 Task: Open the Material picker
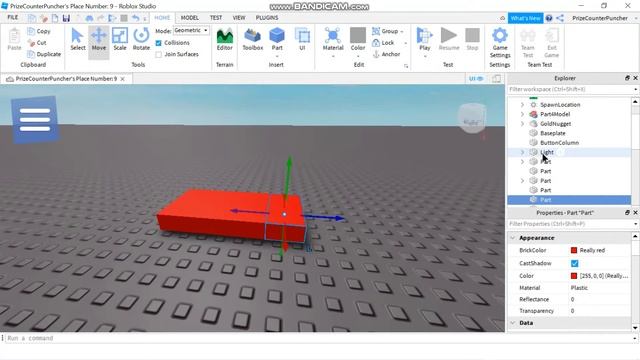[x=333, y=40]
